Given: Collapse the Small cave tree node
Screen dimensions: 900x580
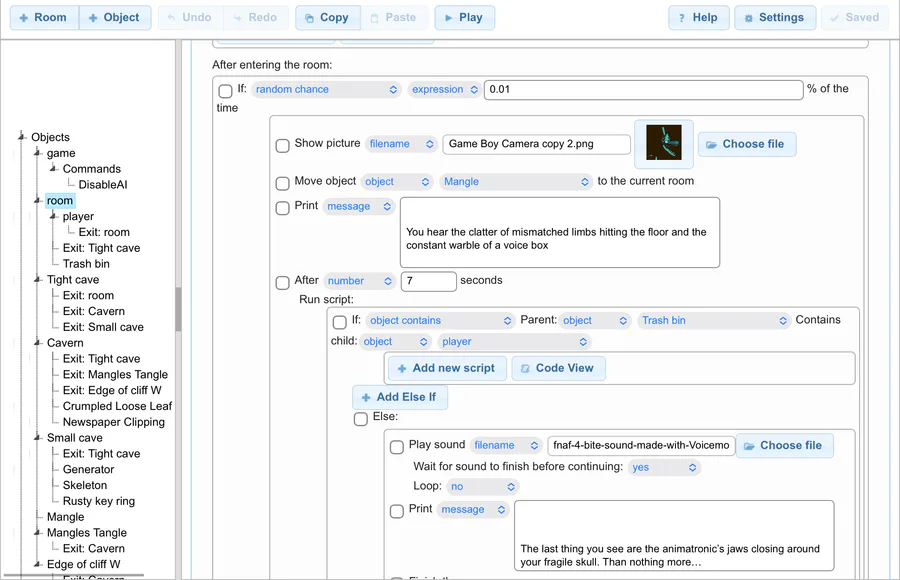Looking at the screenshot, I should [x=37, y=438].
